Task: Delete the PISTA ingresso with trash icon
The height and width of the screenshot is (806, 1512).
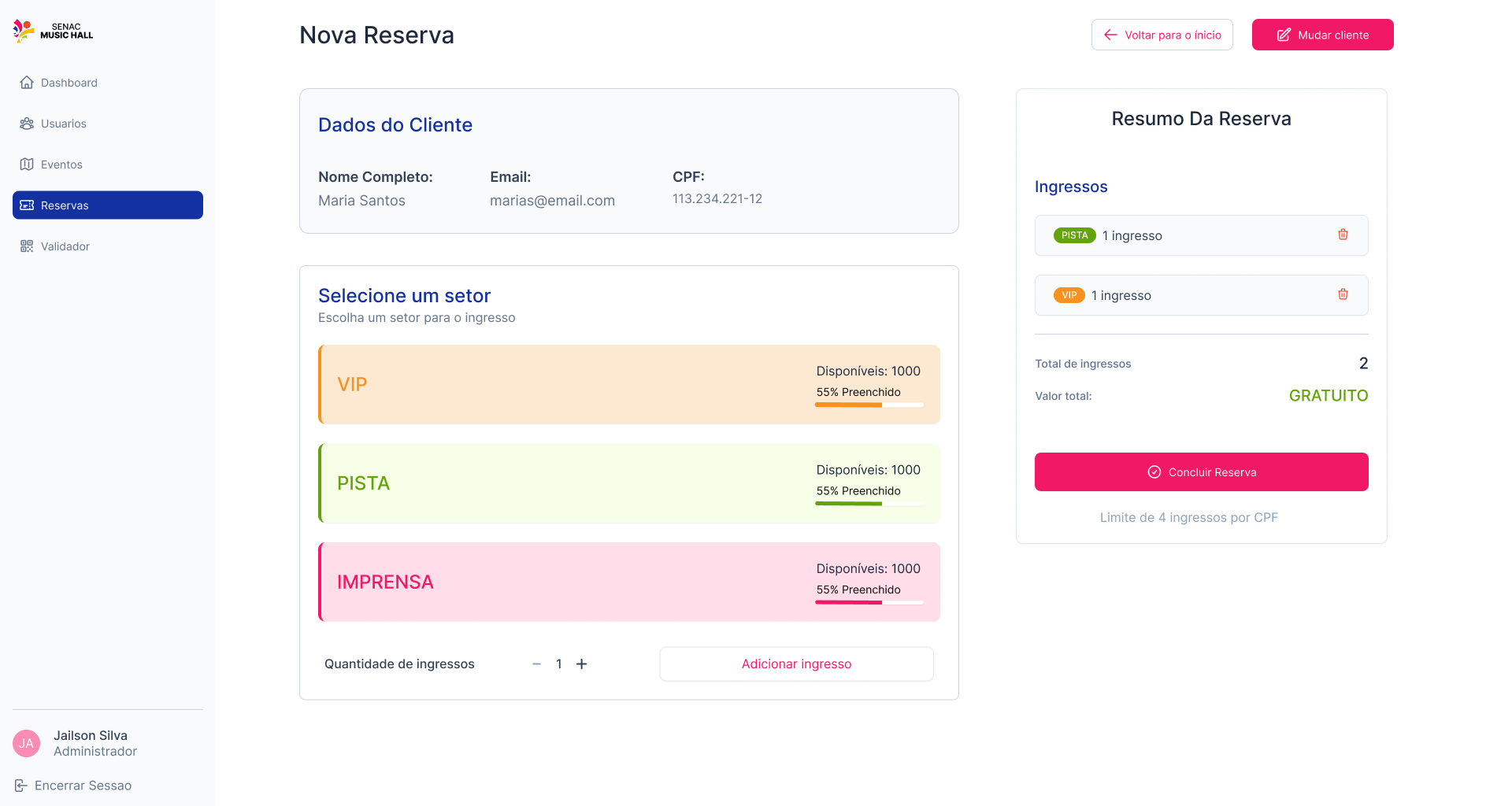Action: point(1343,235)
